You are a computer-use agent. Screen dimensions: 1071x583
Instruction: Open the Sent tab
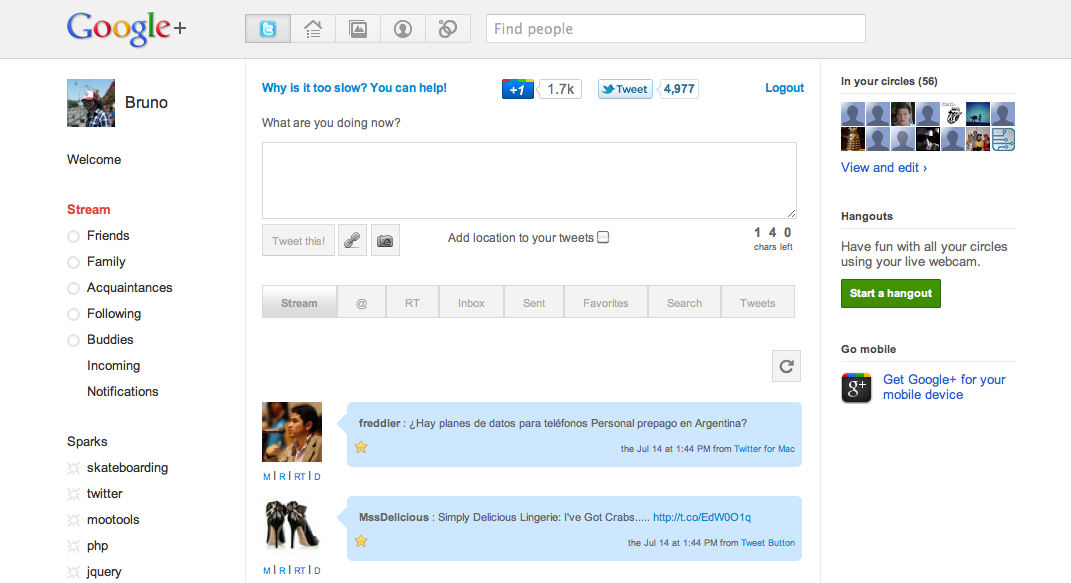click(x=534, y=302)
